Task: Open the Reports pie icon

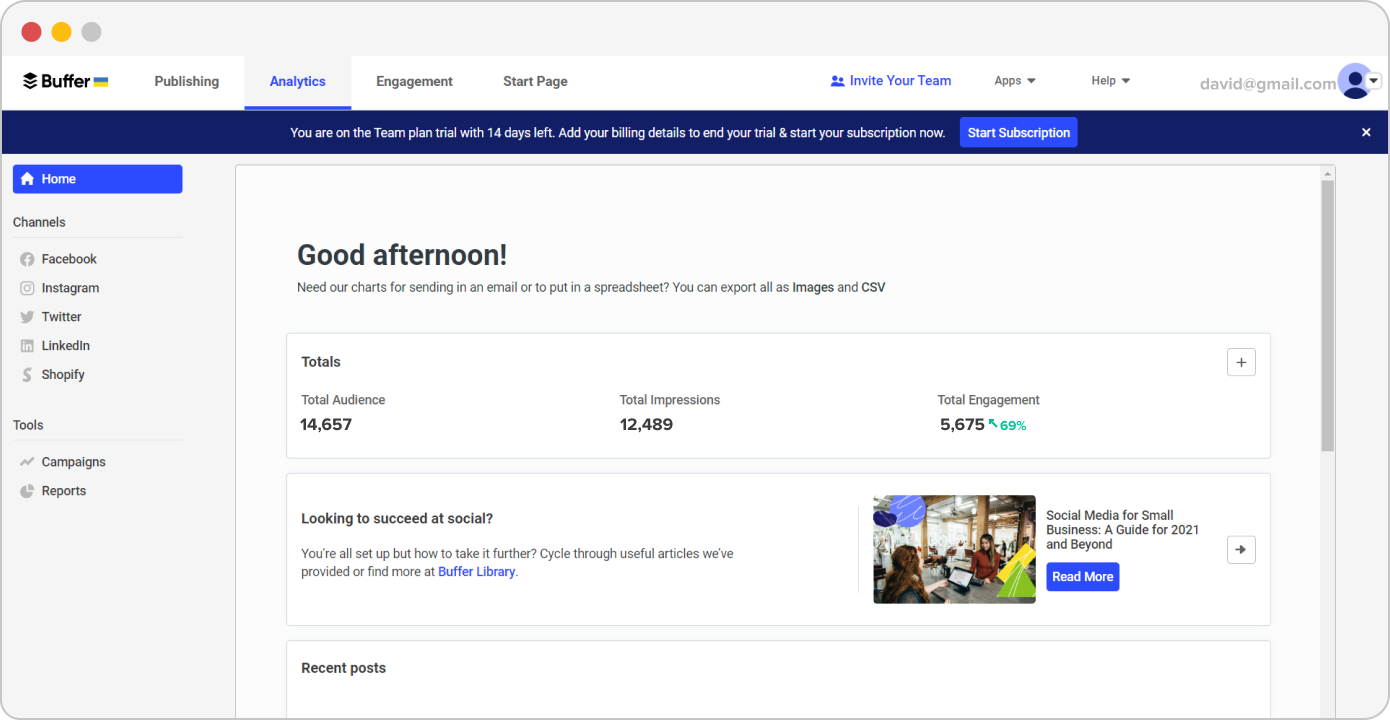Action: [27, 491]
